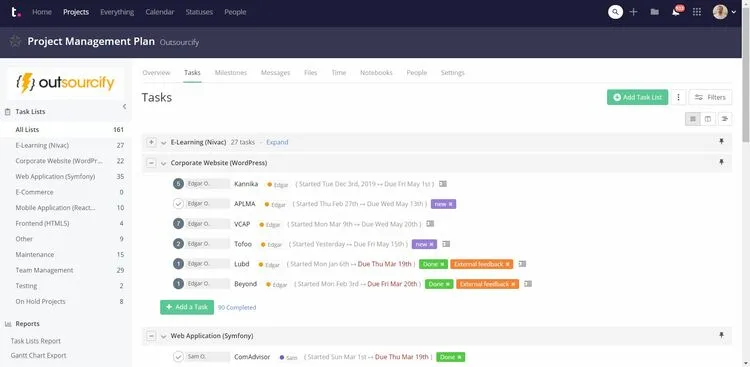The height and width of the screenshot is (367, 750).
Task: Open the chevron dropdown for Web Application (Symfony)
Action: click(164, 336)
